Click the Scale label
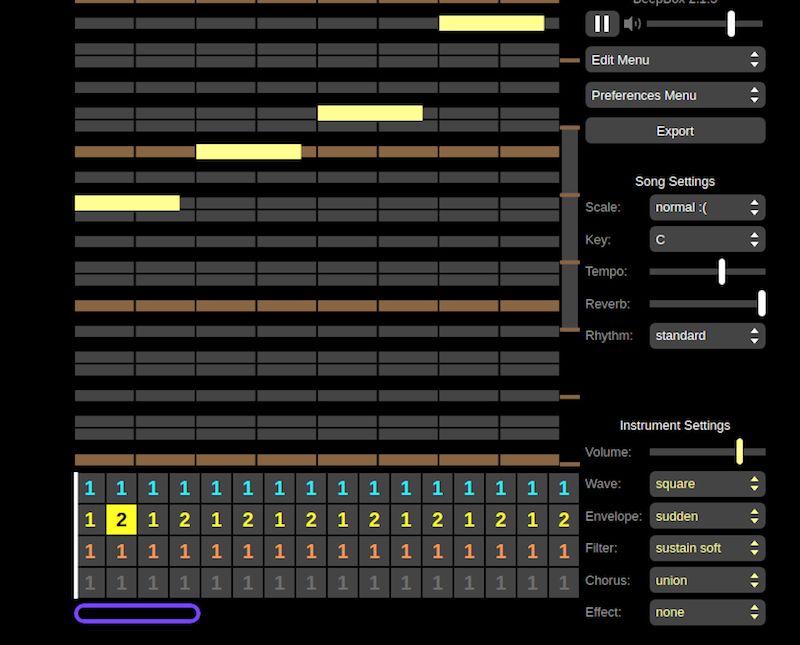800x645 pixels. (603, 207)
